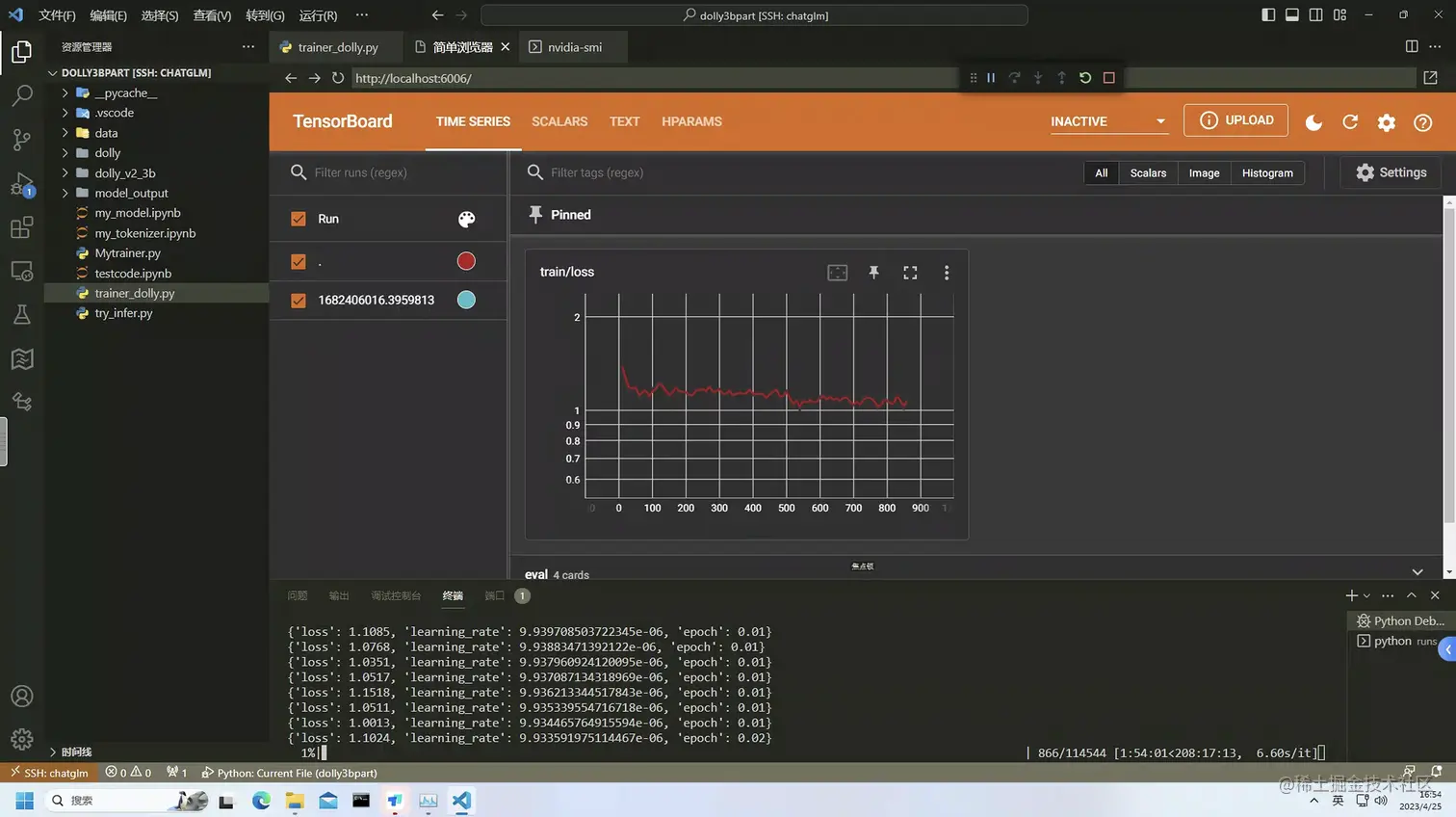Open TensorBoard help menu

pos(1423,121)
